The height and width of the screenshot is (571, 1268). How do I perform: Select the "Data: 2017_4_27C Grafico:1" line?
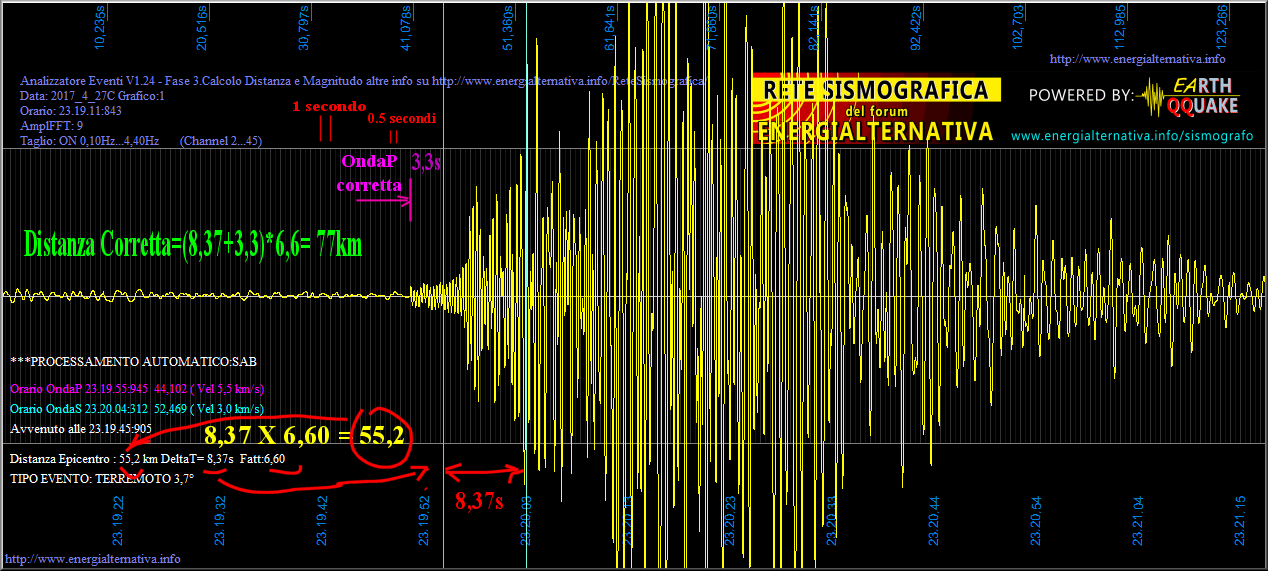(x=93, y=95)
